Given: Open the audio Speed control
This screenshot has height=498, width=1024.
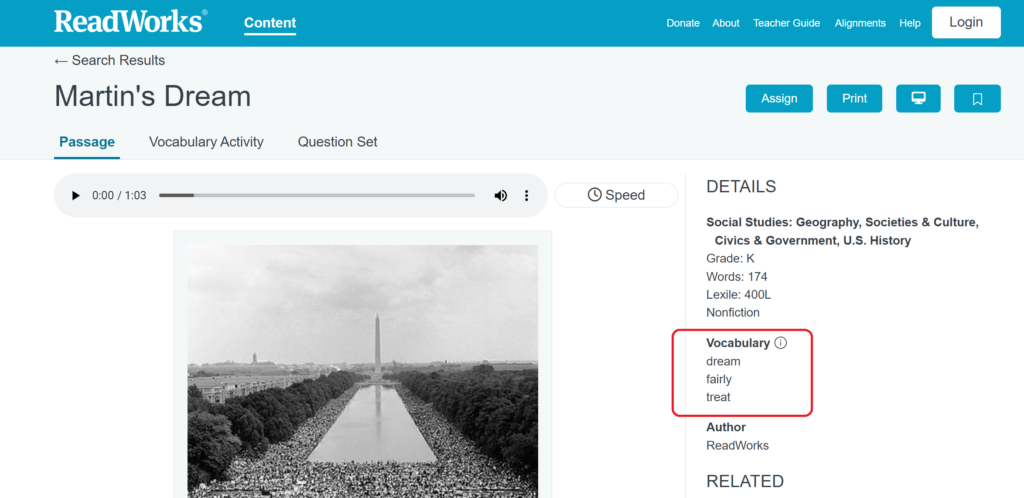Looking at the screenshot, I should coord(616,195).
